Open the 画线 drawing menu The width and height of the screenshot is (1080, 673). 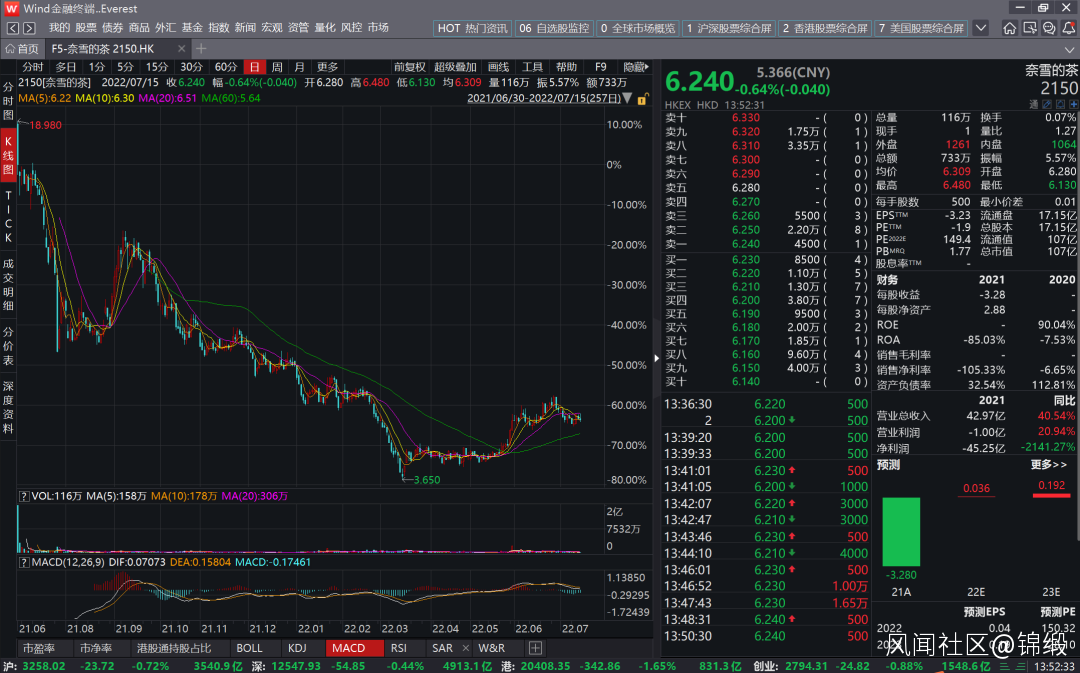(x=498, y=67)
